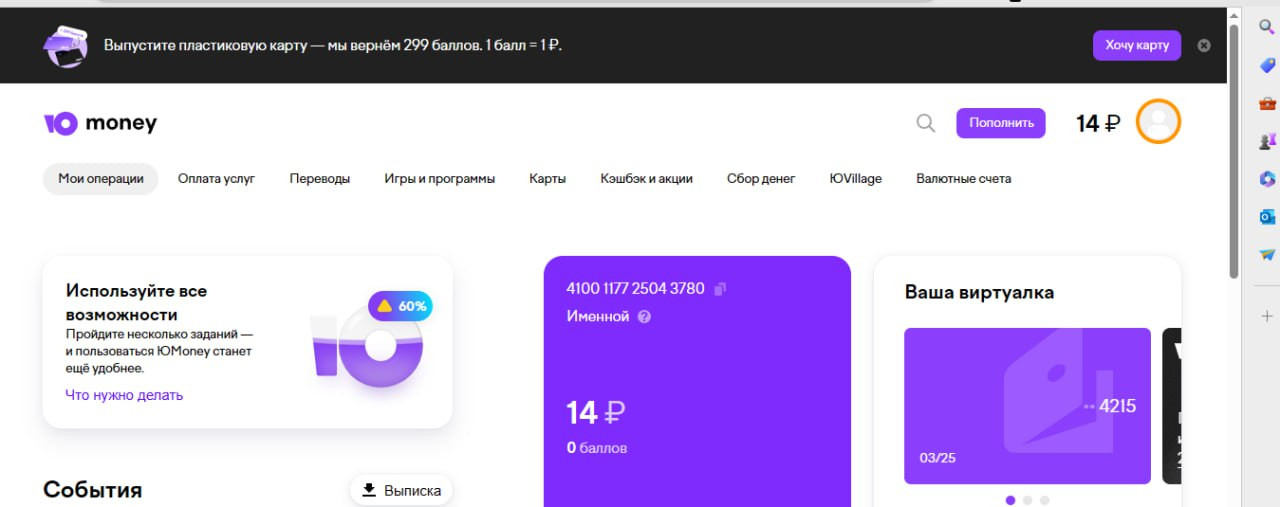This screenshot has width=1280, height=507.
Task: Open the purple virtual card ending 4215
Action: (x=1028, y=406)
